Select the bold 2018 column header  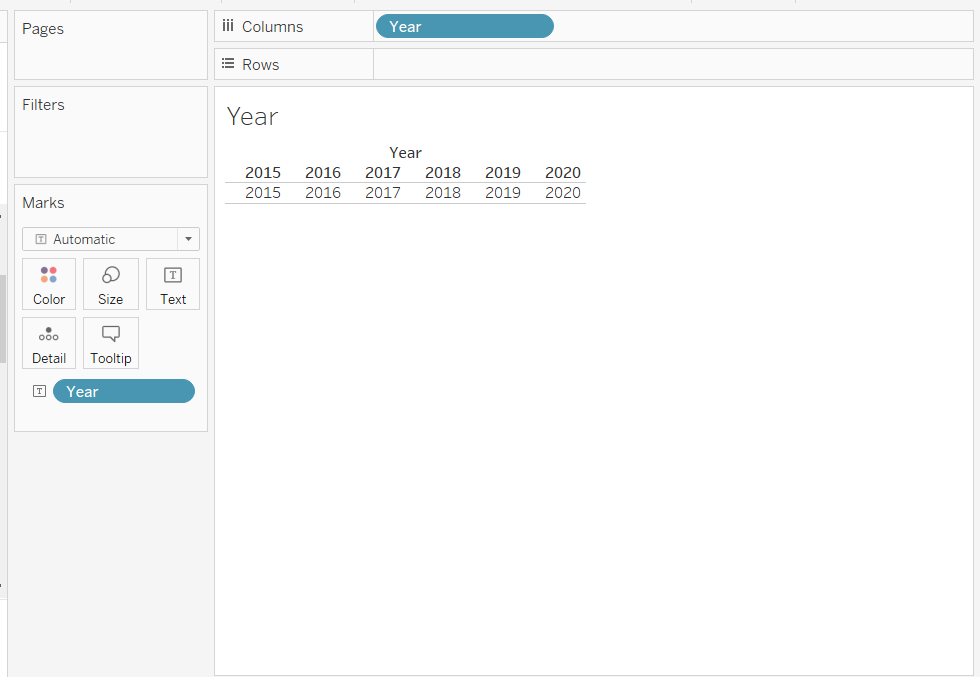pos(443,173)
